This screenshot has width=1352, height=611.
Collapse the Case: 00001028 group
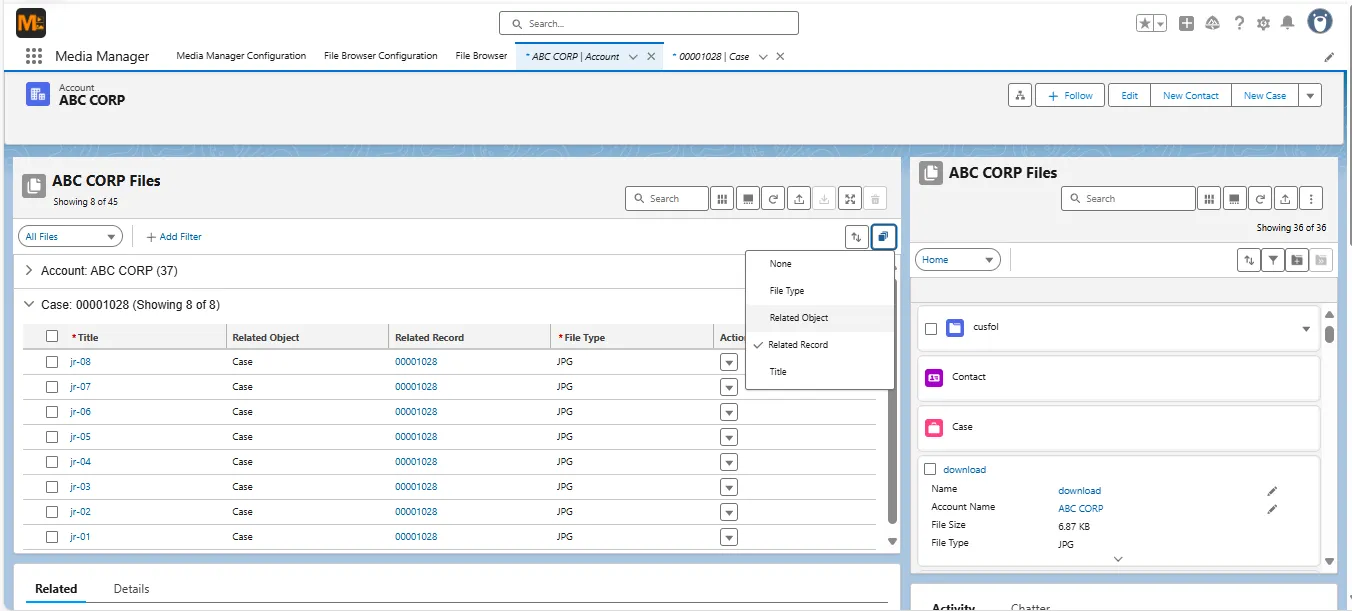29,305
